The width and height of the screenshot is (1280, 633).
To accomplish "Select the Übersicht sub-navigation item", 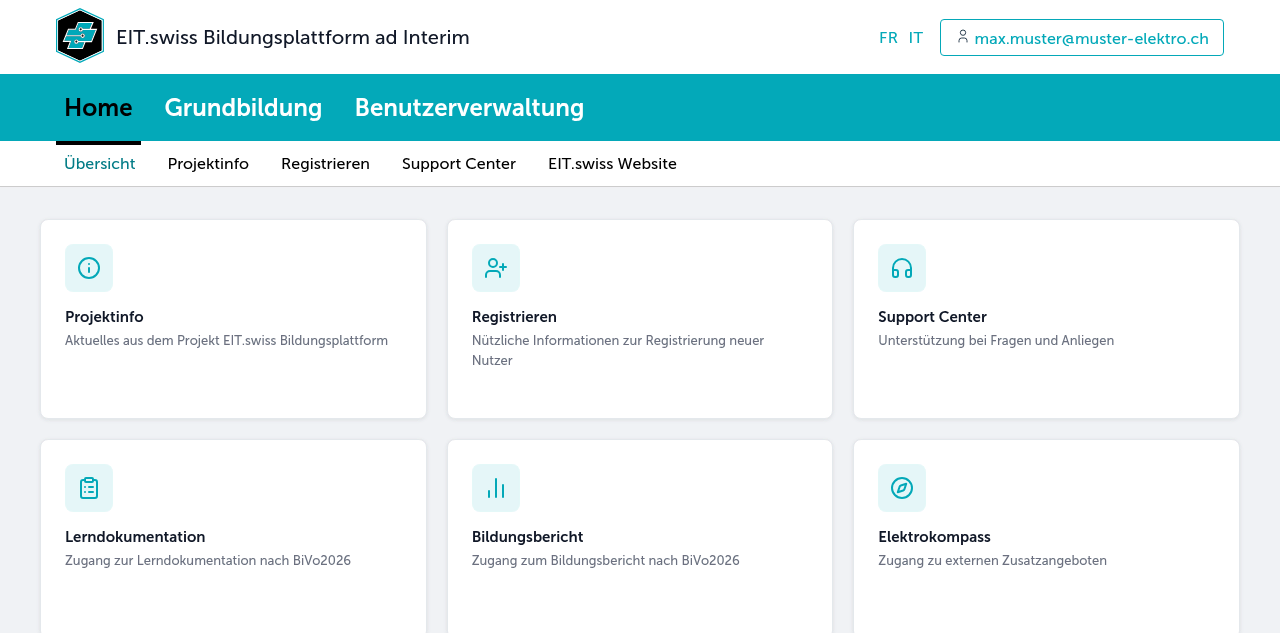I will click(100, 164).
